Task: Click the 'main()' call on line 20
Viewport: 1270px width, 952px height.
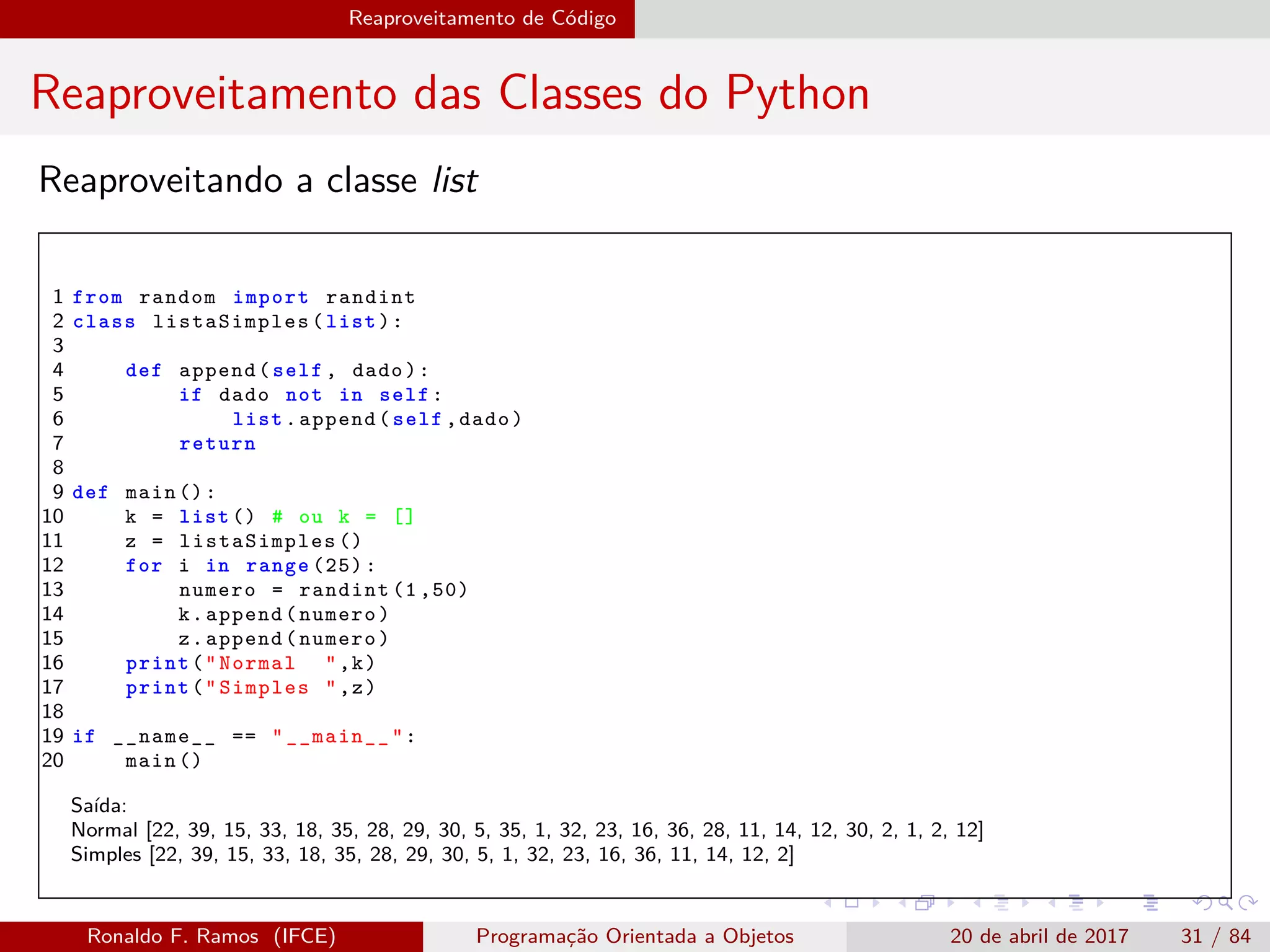Action: click(x=164, y=761)
